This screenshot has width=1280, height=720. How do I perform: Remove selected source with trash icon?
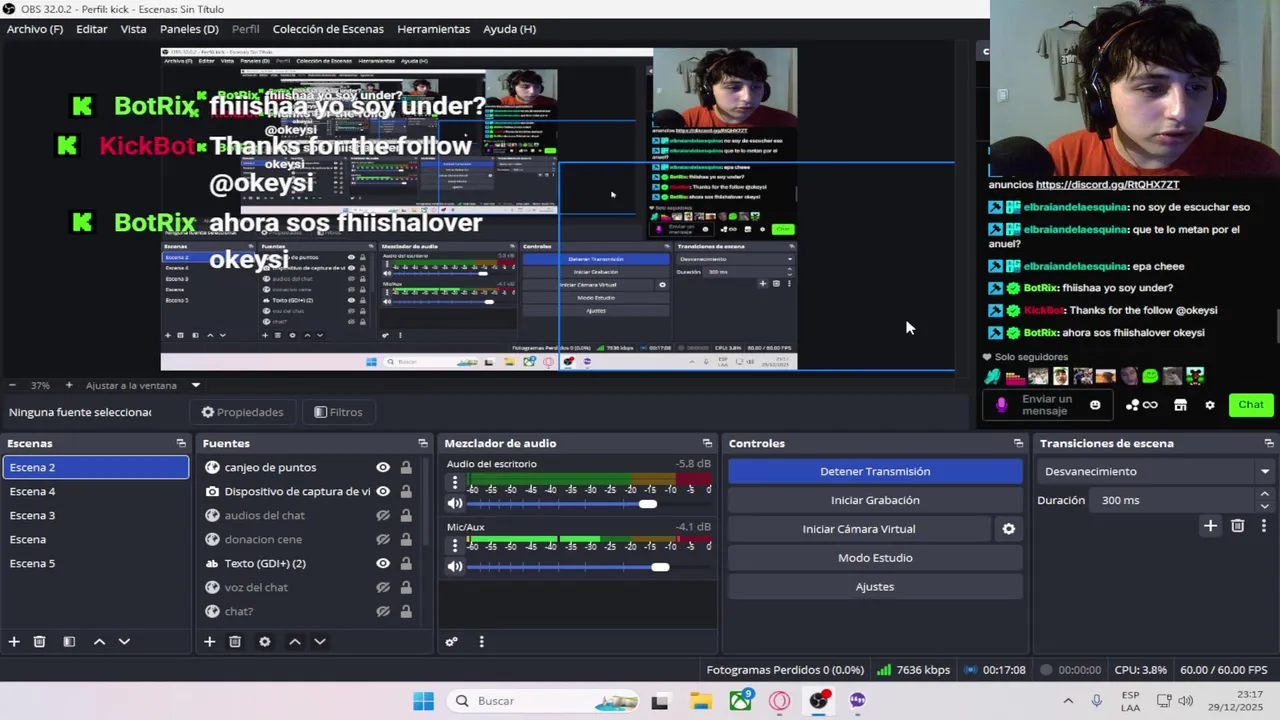click(x=235, y=642)
